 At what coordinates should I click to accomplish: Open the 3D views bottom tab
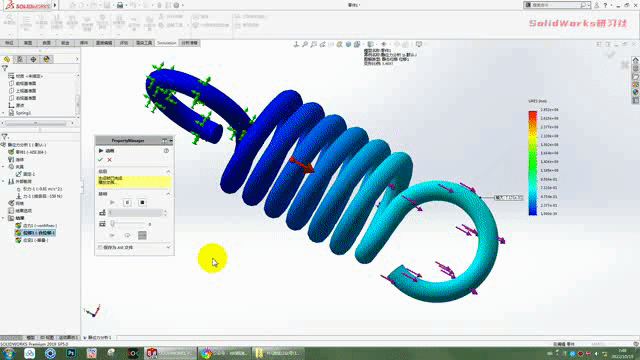click(47, 338)
